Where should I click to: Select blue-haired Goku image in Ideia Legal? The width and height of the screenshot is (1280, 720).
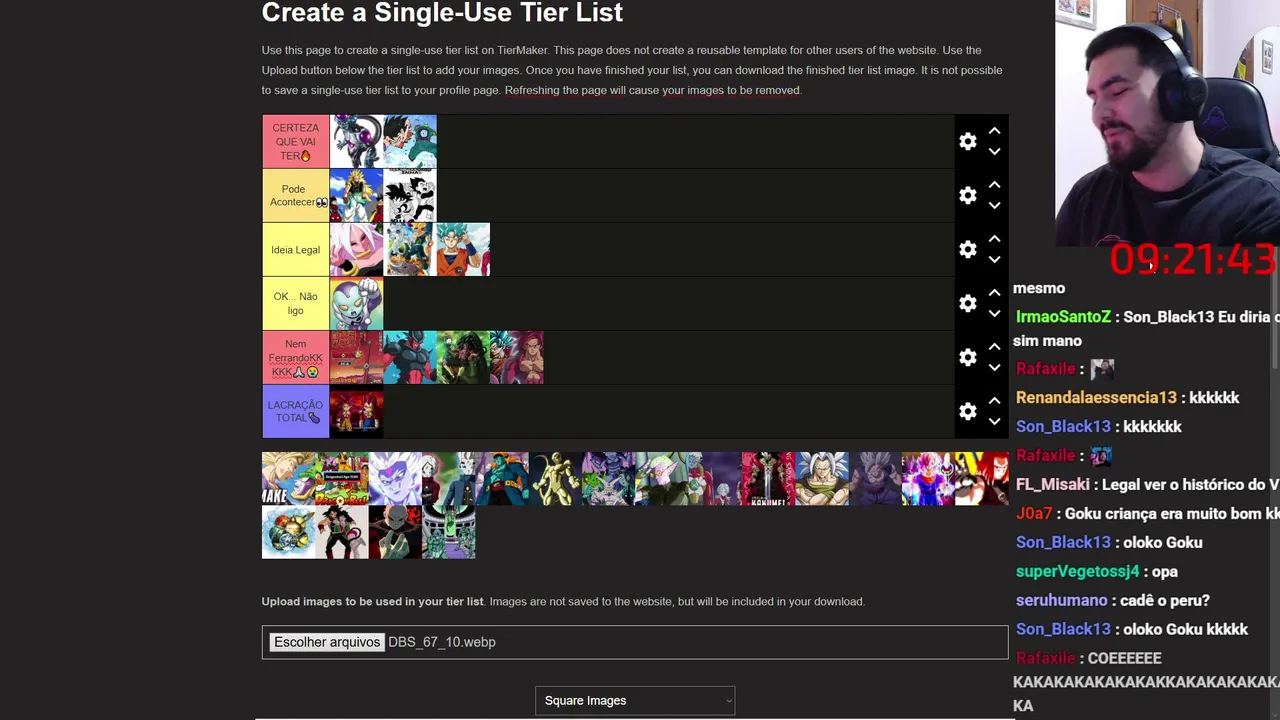(463, 250)
